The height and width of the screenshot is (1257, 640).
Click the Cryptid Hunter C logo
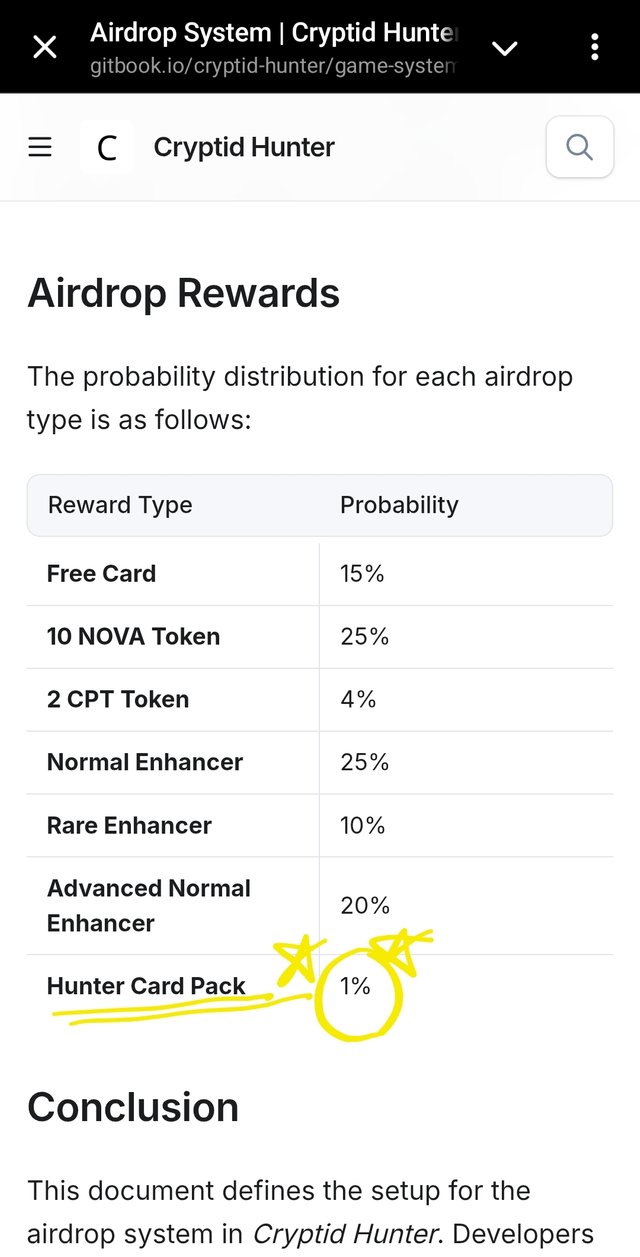[107, 148]
